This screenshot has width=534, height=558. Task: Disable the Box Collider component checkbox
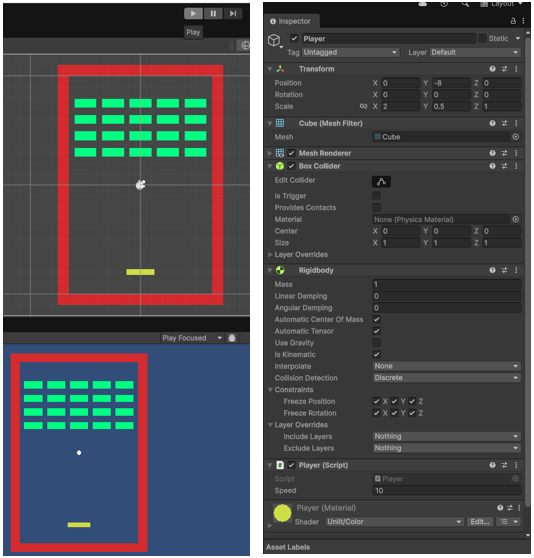[x=291, y=166]
